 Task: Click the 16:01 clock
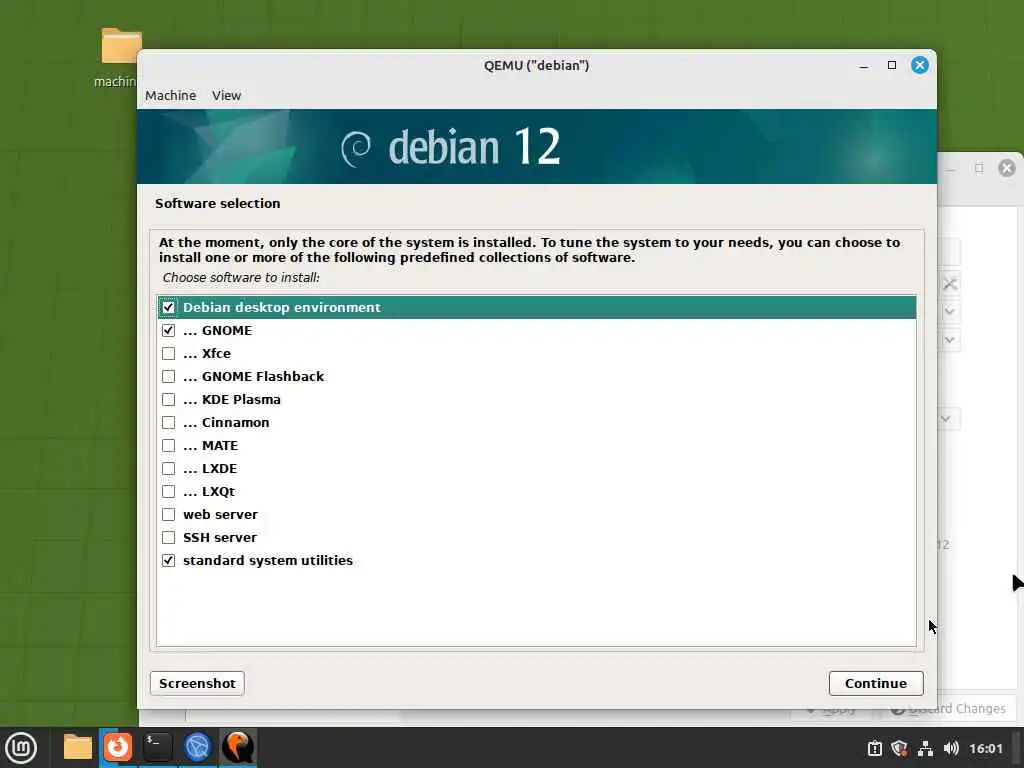(986, 748)
